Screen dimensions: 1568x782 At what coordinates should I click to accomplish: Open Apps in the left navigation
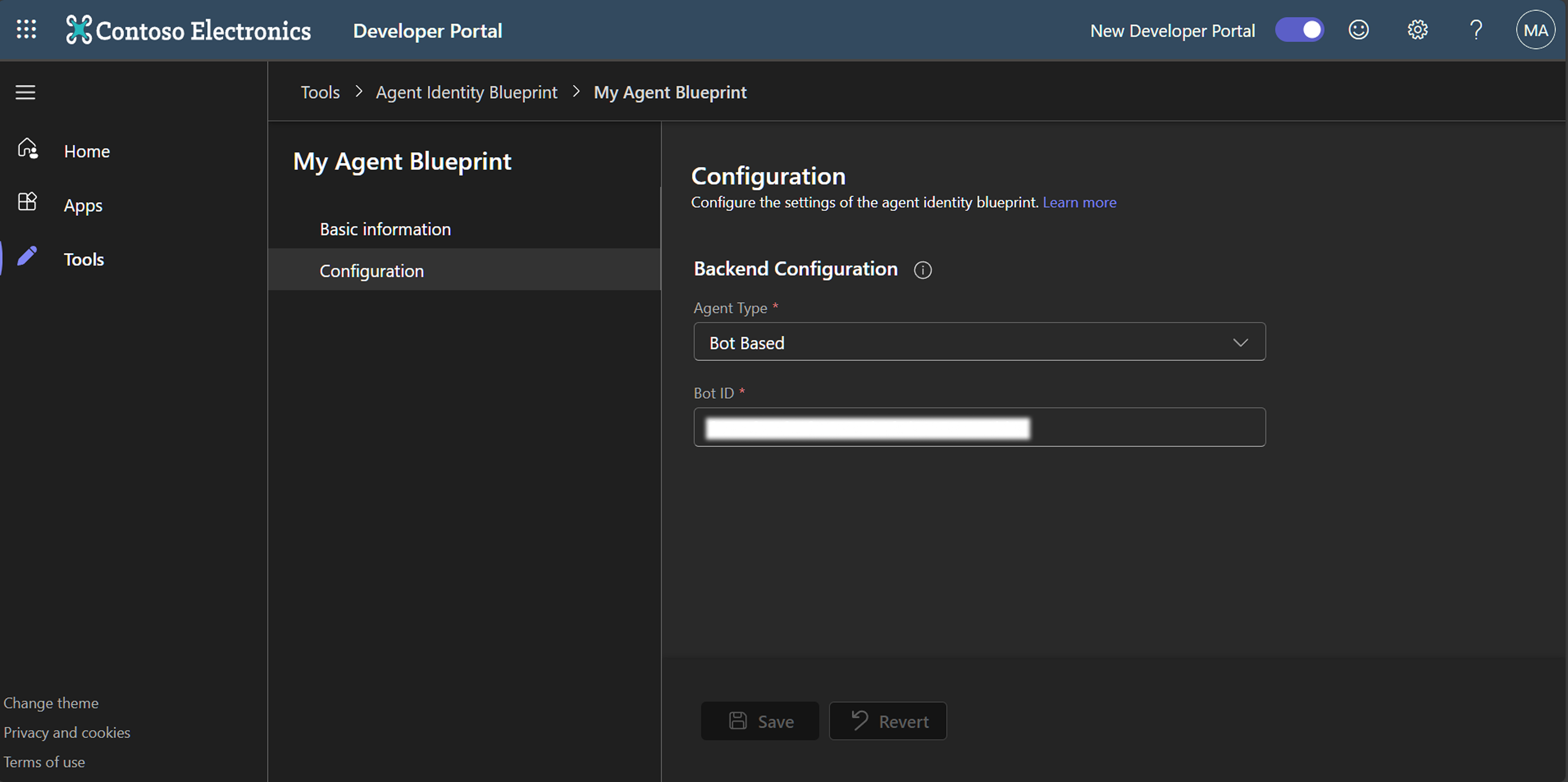pyautogui.click(x=83, y=206)
